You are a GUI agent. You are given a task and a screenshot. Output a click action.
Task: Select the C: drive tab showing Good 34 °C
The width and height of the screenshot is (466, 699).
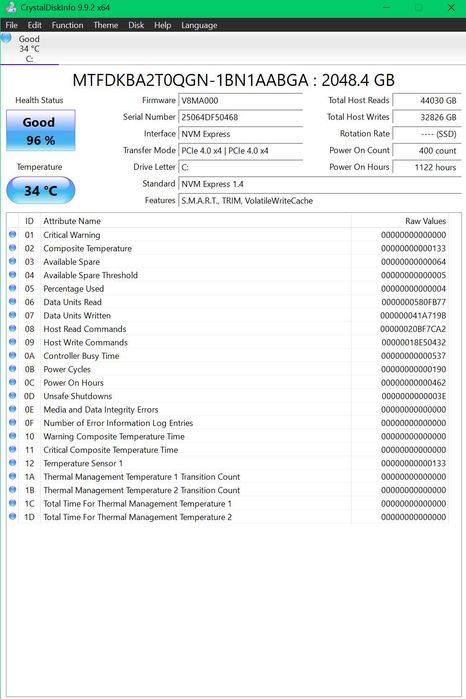29,49
